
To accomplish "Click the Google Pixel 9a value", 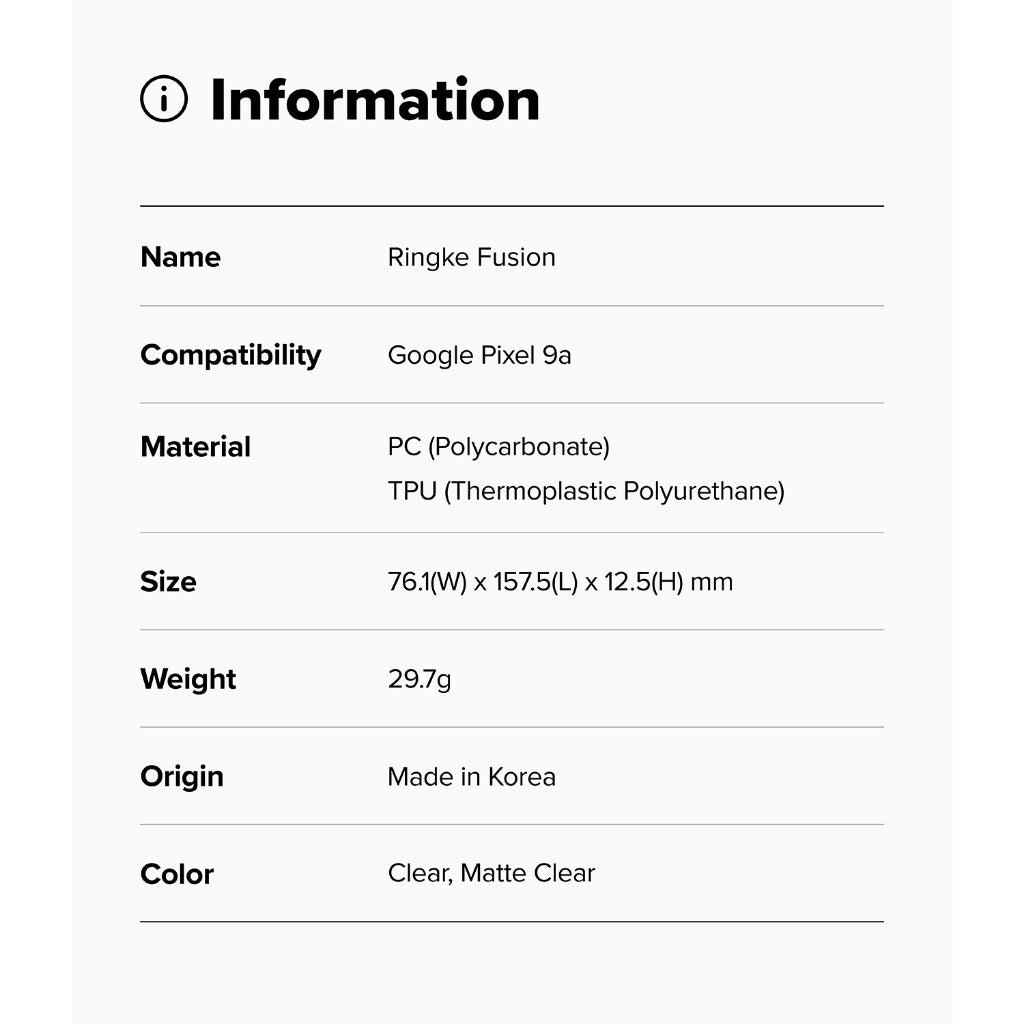I will pyautogui.click(x=479, y=355).
